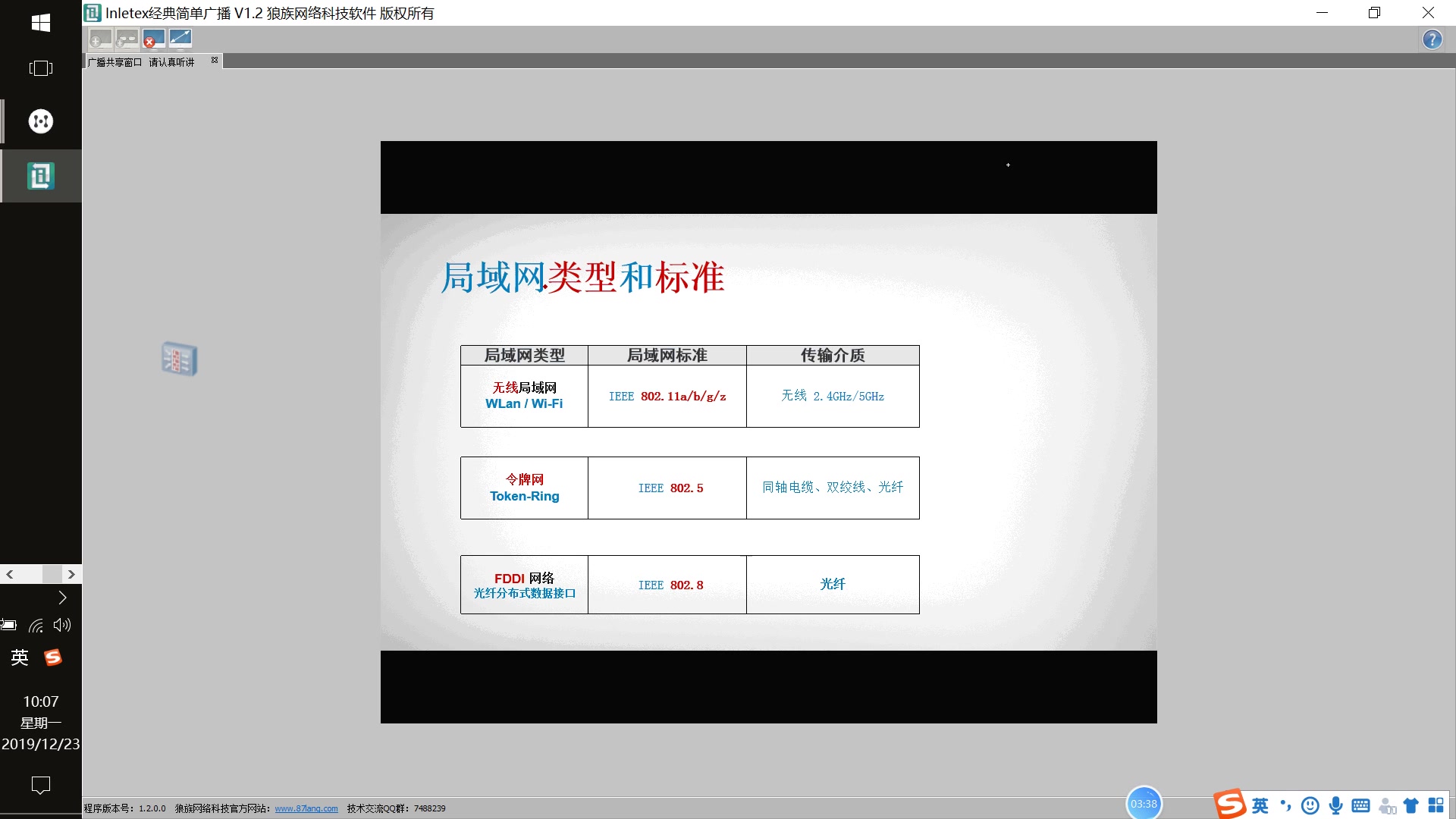Click the Sogou S logo on the input bar
Image resolution: width=1456 pixels, height=819 pixels.
[1230, 804]
